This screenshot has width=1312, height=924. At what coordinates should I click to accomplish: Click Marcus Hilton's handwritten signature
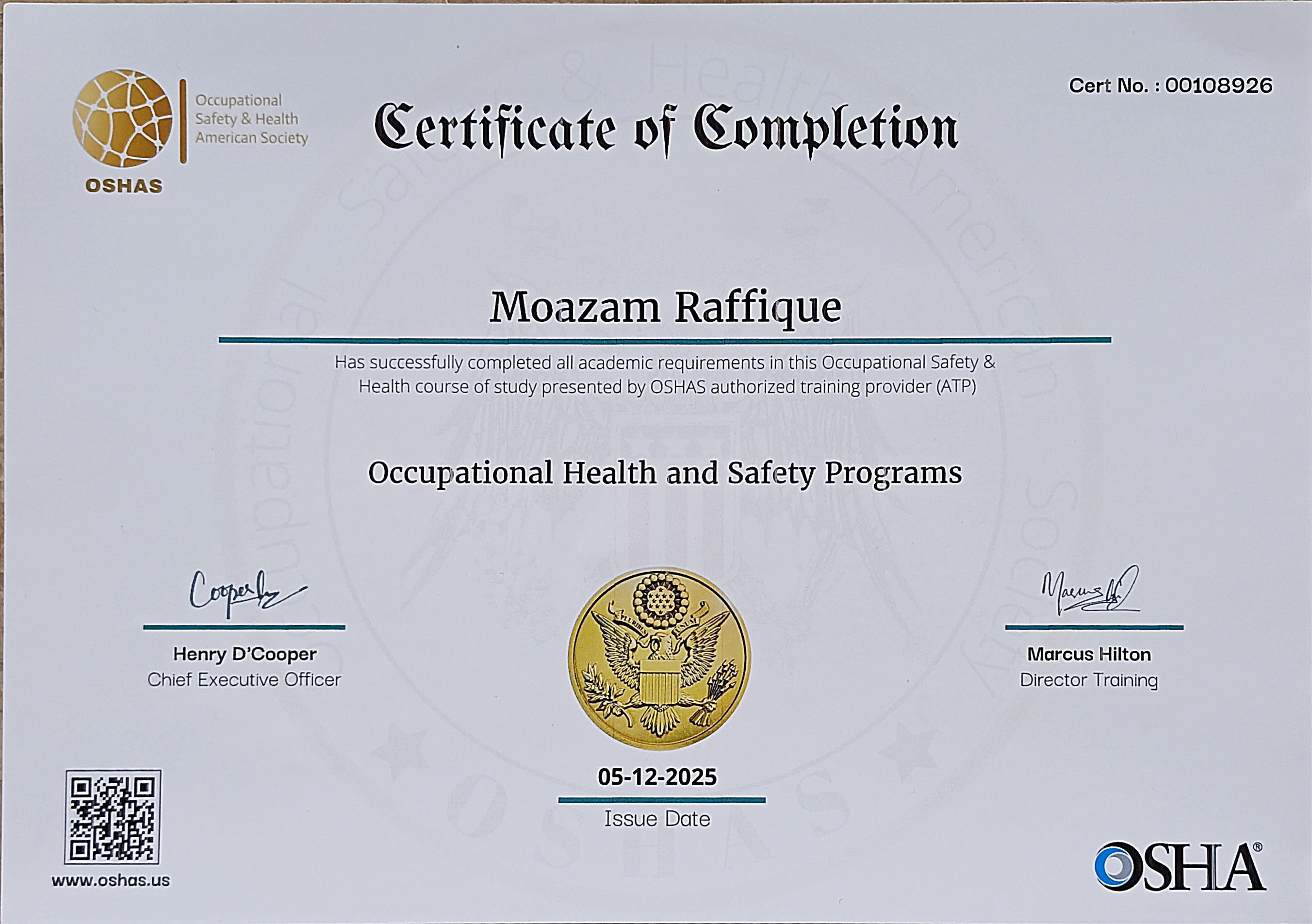coord(1090,590)
